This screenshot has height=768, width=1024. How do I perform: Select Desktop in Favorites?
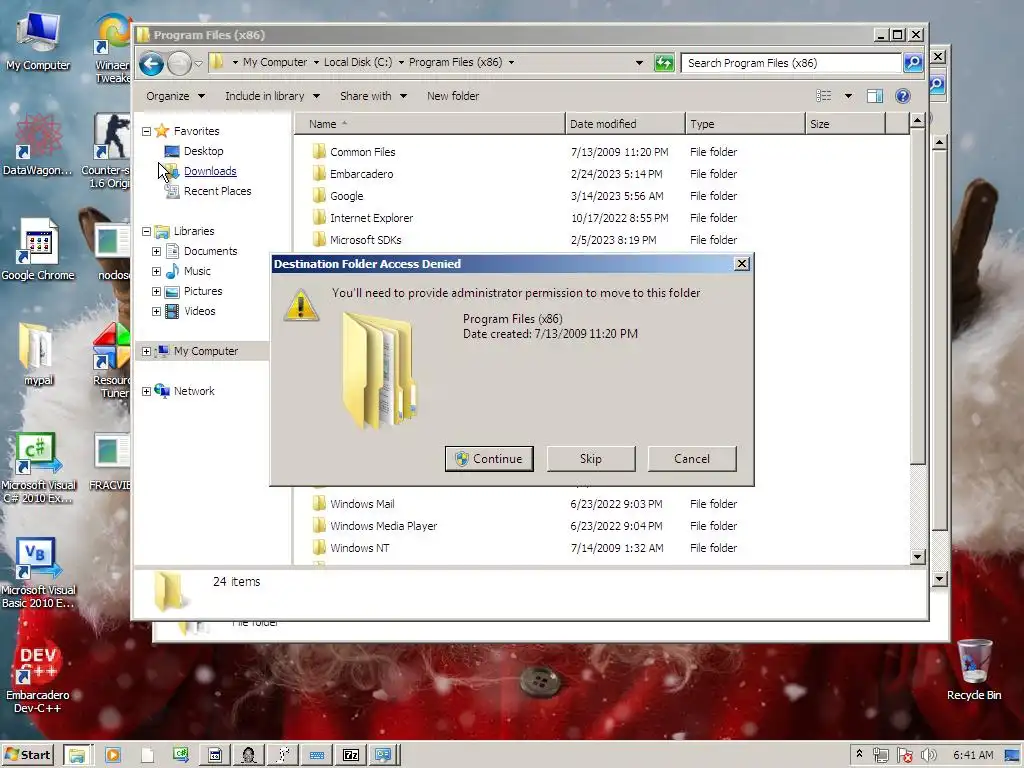(x=203, y=151)
